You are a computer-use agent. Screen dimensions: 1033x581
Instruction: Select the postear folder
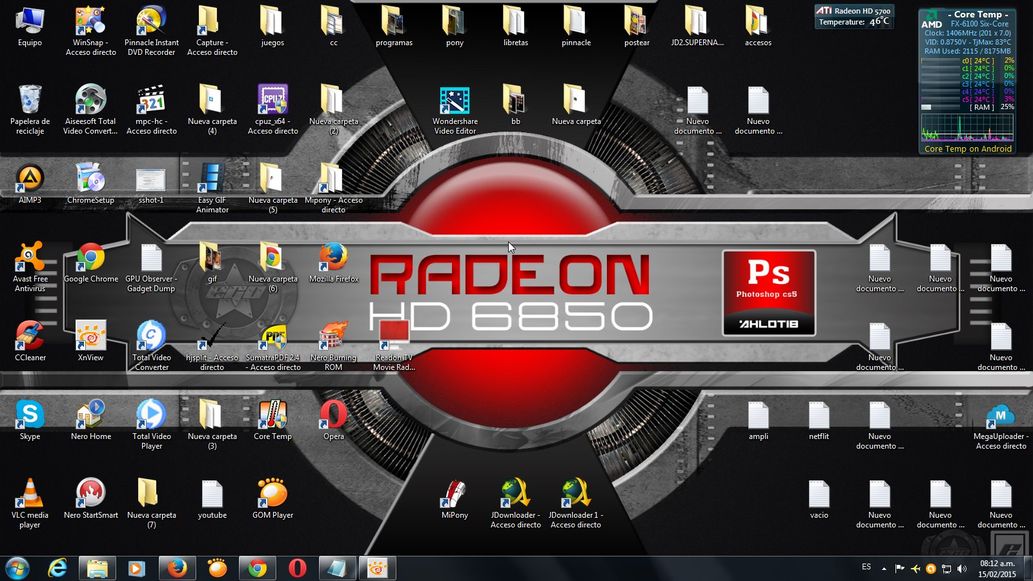tap(636, 21)
